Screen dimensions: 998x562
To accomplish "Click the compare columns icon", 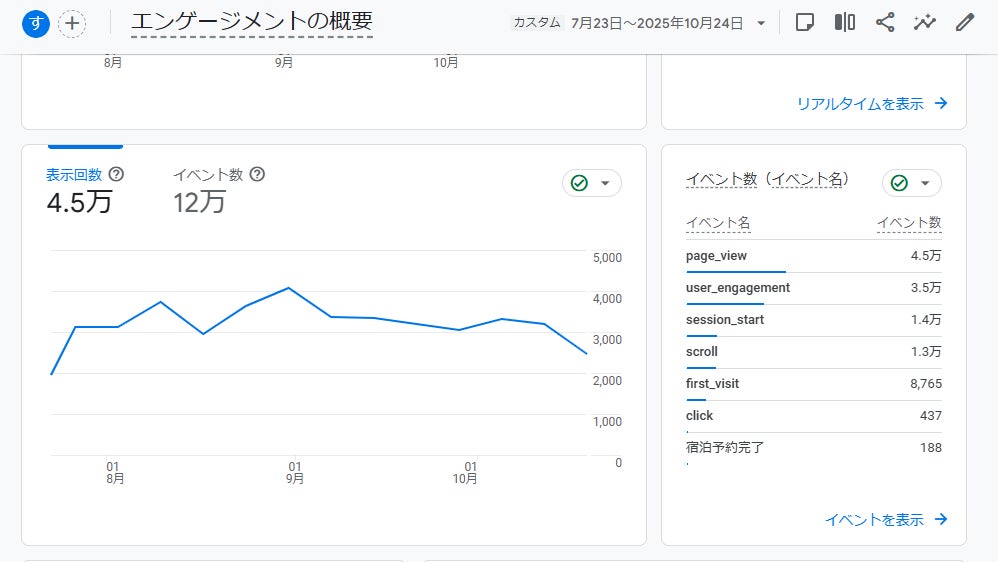I will [845, 22].
